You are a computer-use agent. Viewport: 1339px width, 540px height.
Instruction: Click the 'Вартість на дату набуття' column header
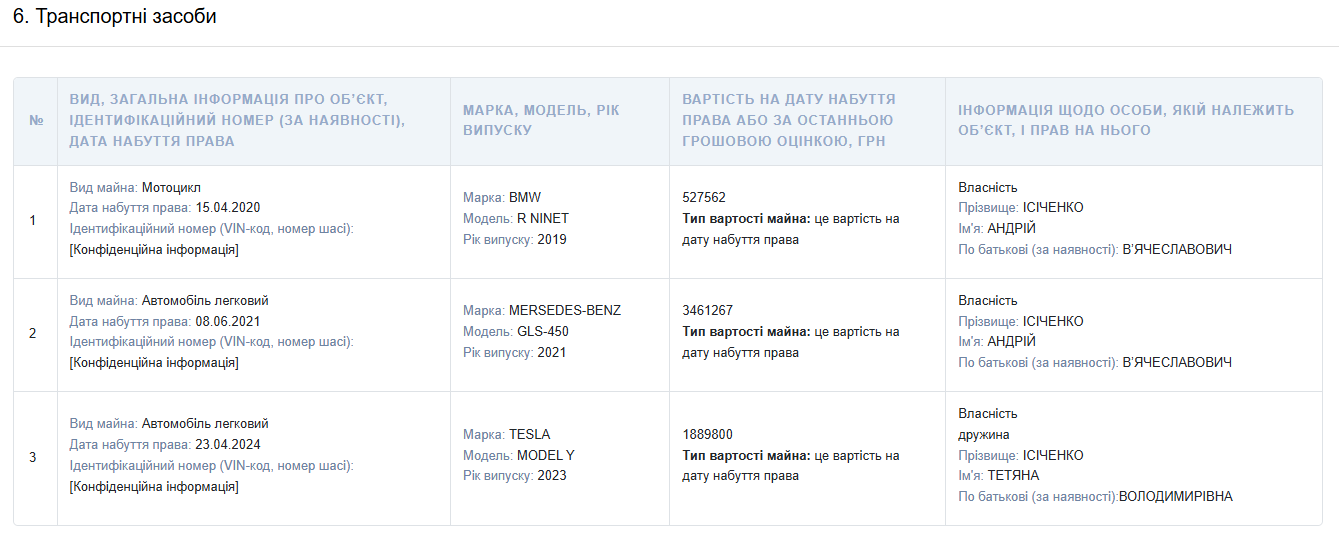click(789, 120)
